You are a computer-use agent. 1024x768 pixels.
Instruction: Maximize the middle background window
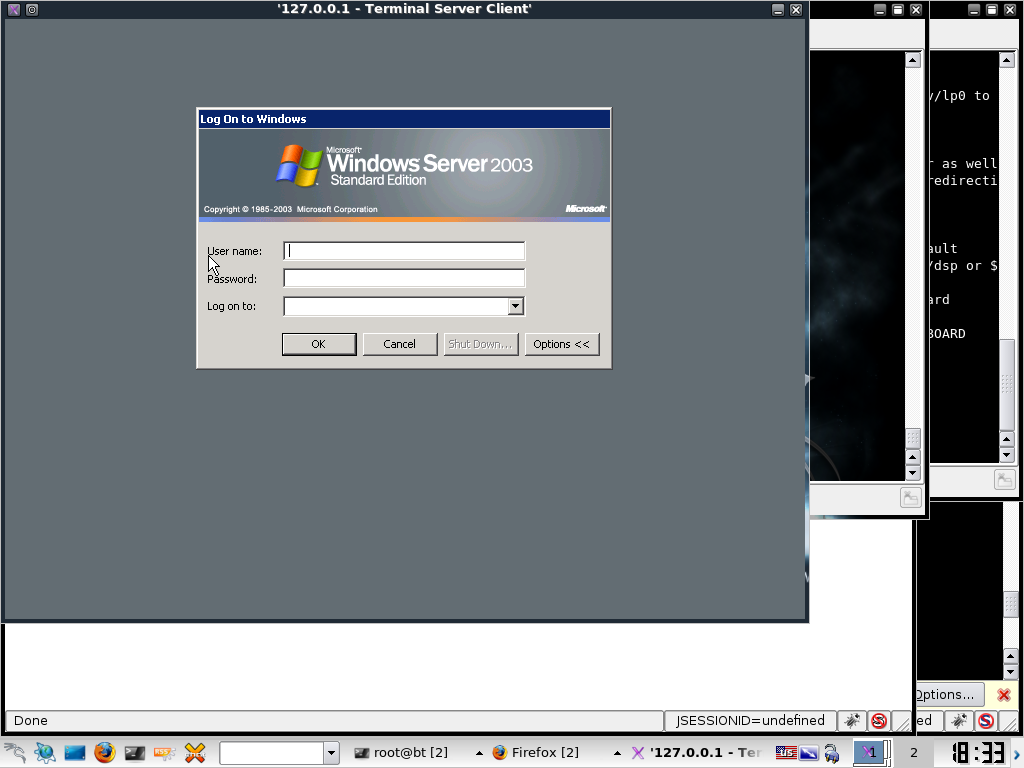tap(898, 10)
